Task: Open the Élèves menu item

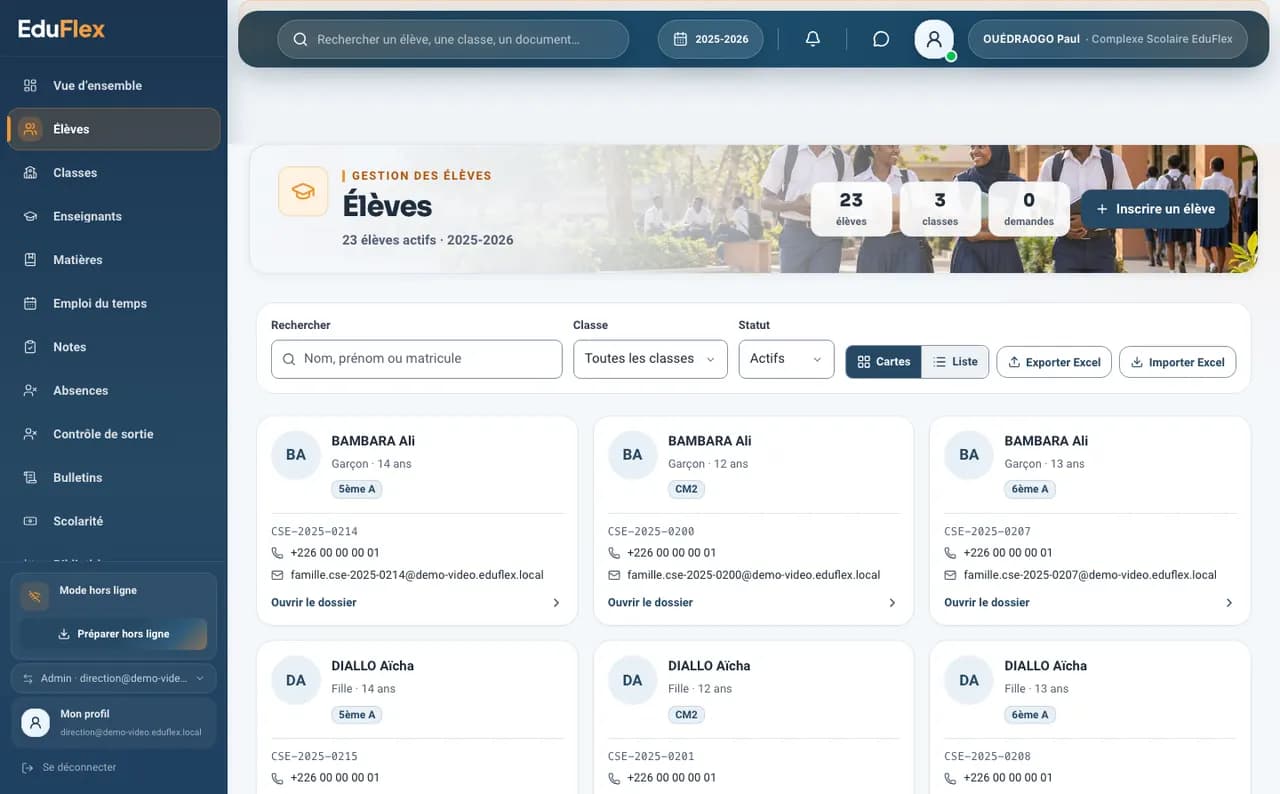Action: click(x=114, y=129)
